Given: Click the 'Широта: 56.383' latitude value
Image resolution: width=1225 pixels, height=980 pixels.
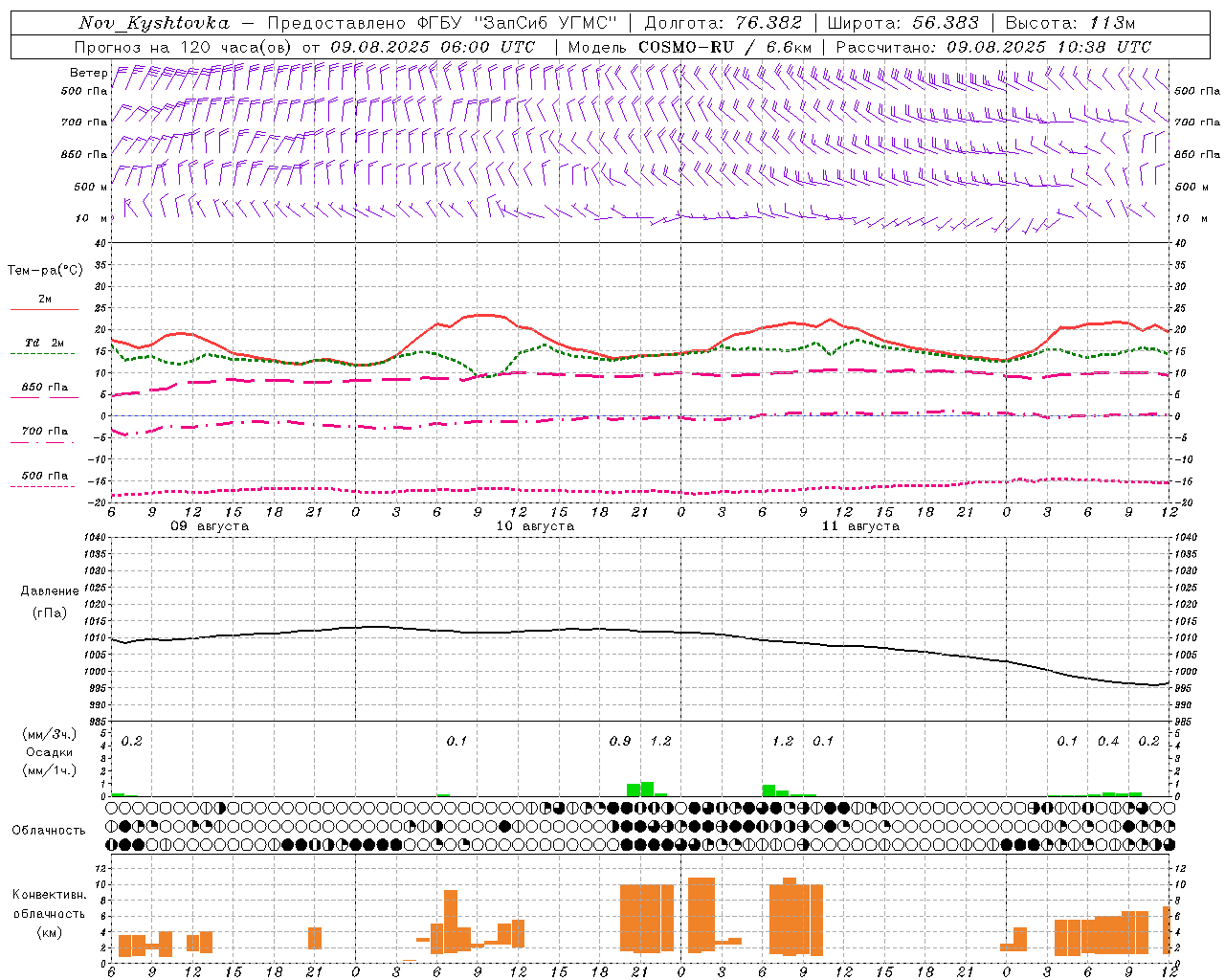Looking at the screenshot, I should click(903, 23).
